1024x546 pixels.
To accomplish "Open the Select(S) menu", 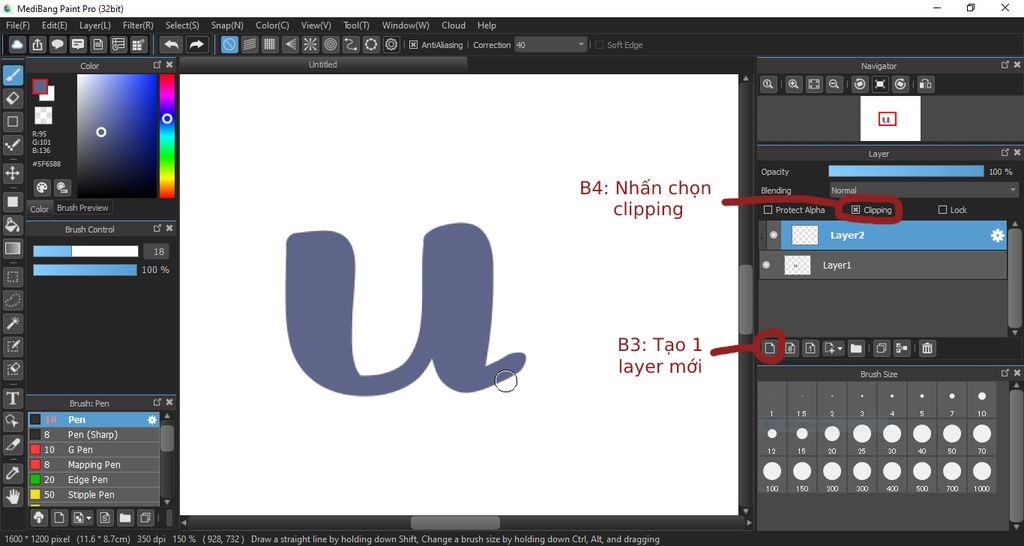I will pyautogui.click(x=182, y=25).
